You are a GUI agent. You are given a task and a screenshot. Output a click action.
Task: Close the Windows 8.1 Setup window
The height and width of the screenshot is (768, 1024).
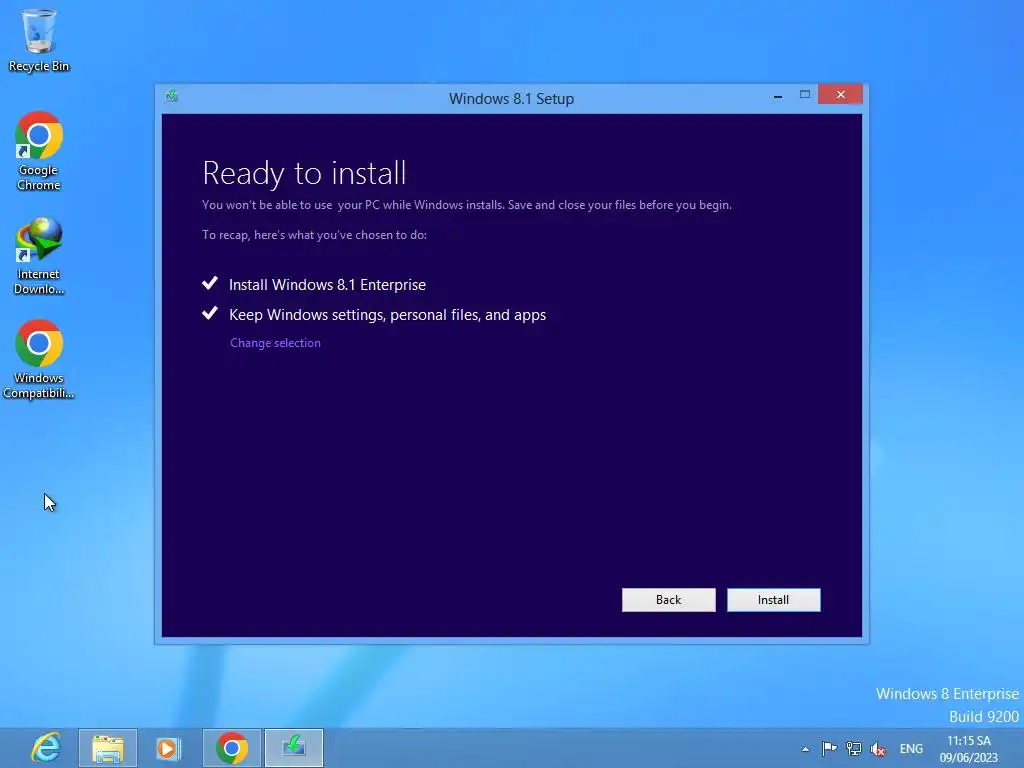pyautogui.click(x=840, y=95)
